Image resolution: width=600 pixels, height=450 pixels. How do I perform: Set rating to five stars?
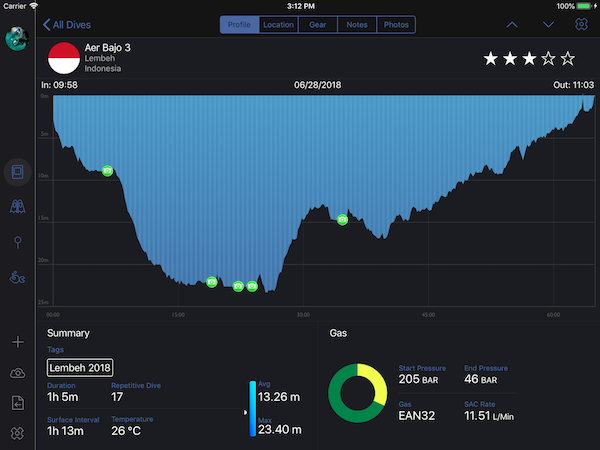click(568, 59)
